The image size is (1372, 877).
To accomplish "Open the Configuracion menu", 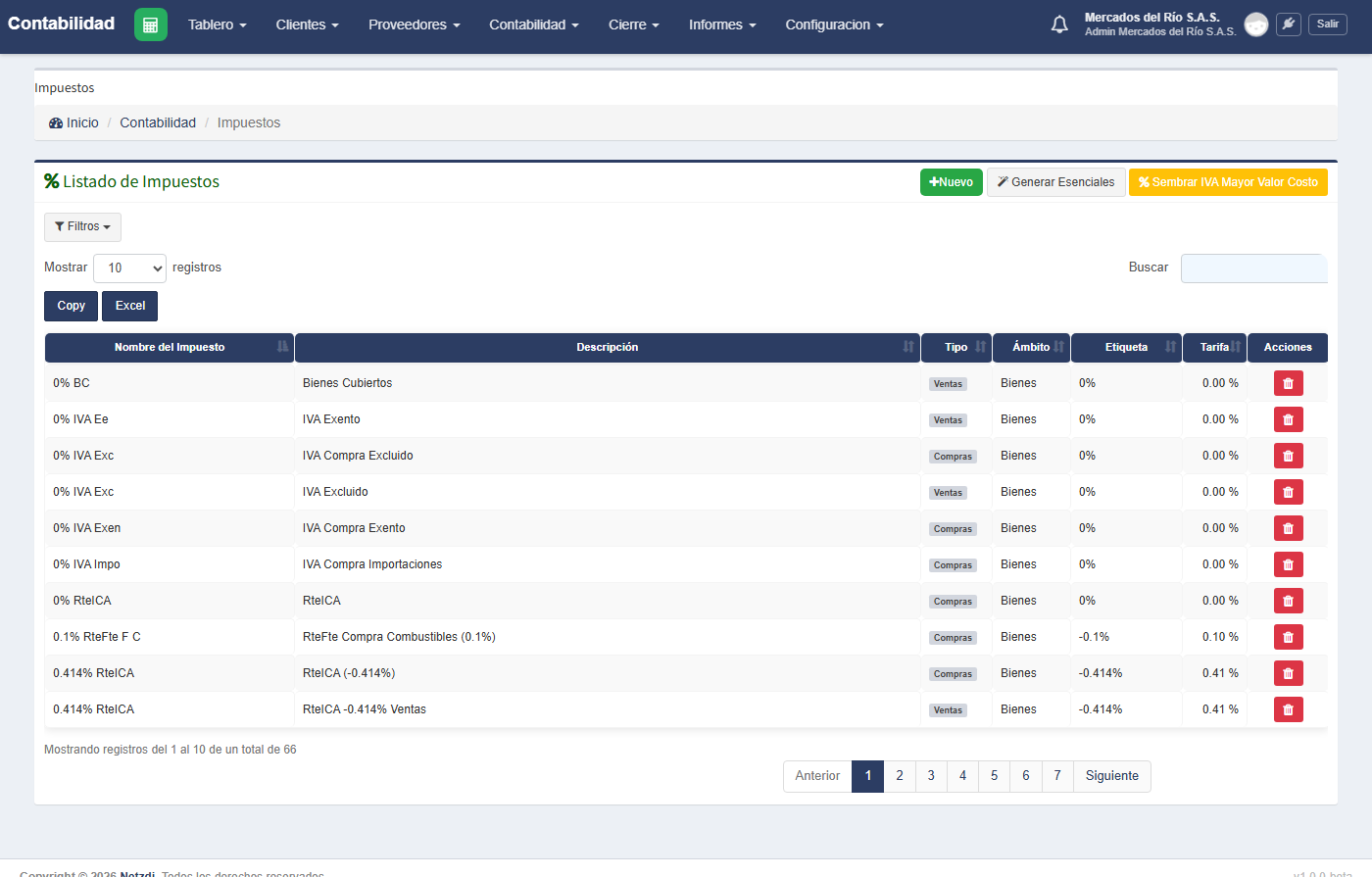I will (x=834, y=24).
